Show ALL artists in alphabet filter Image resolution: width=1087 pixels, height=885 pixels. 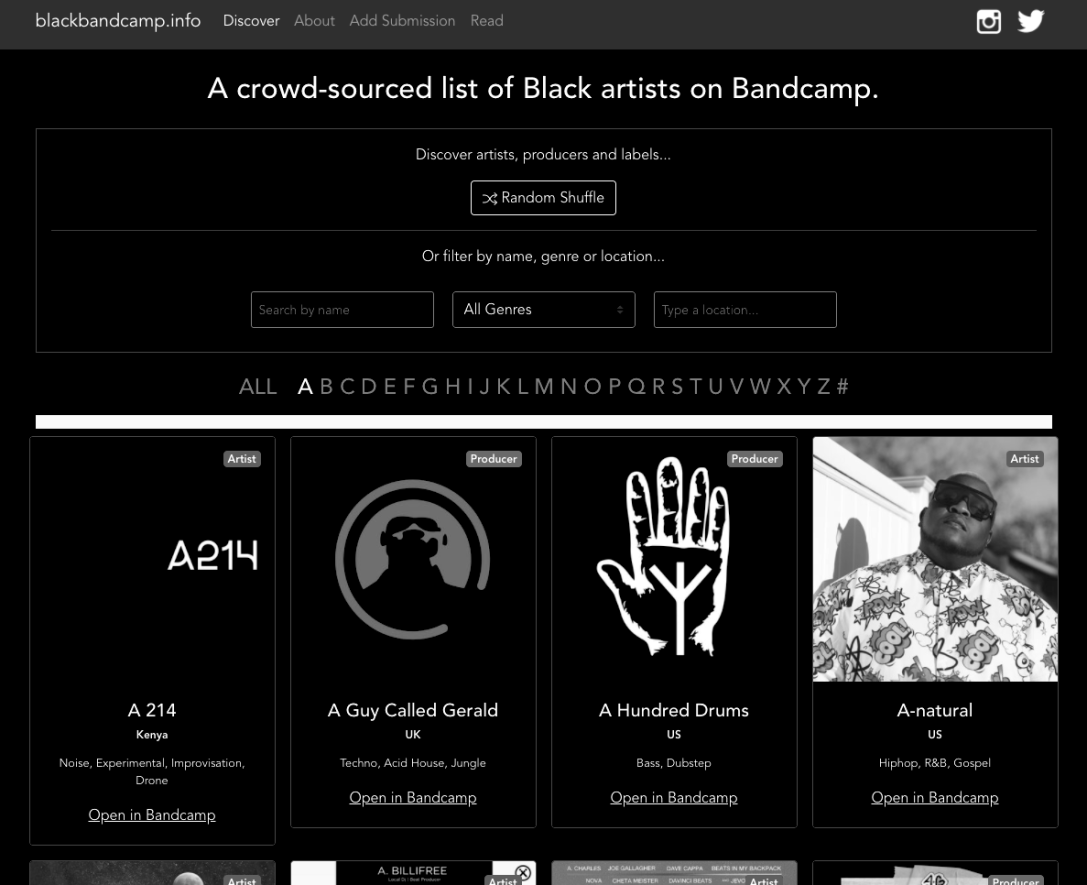[x=258, y=387]
